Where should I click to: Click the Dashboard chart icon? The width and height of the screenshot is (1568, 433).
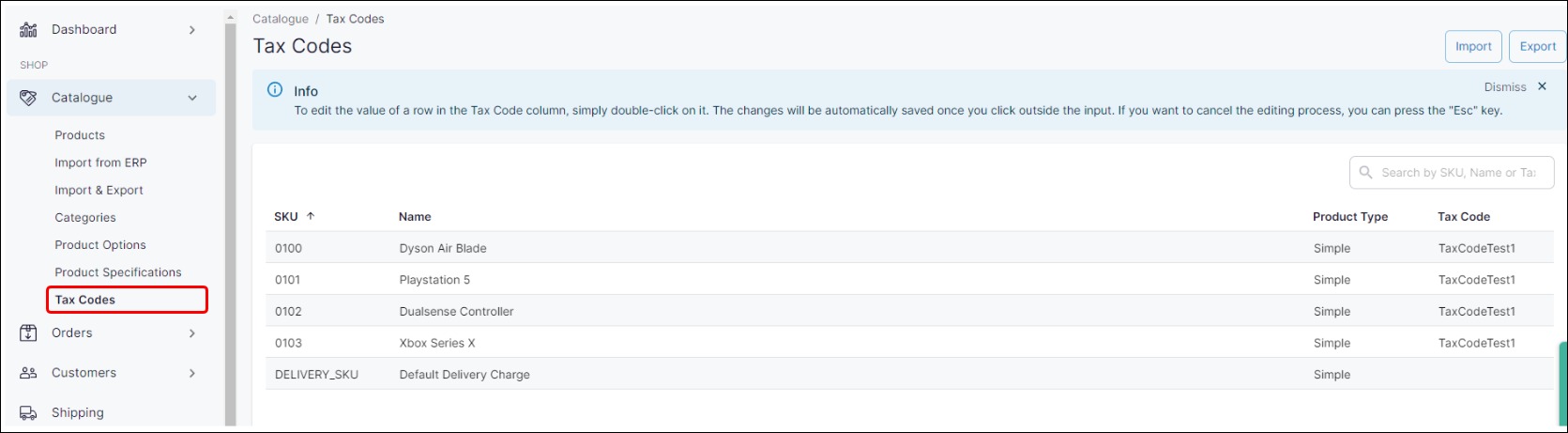click(x=28, y=30)
